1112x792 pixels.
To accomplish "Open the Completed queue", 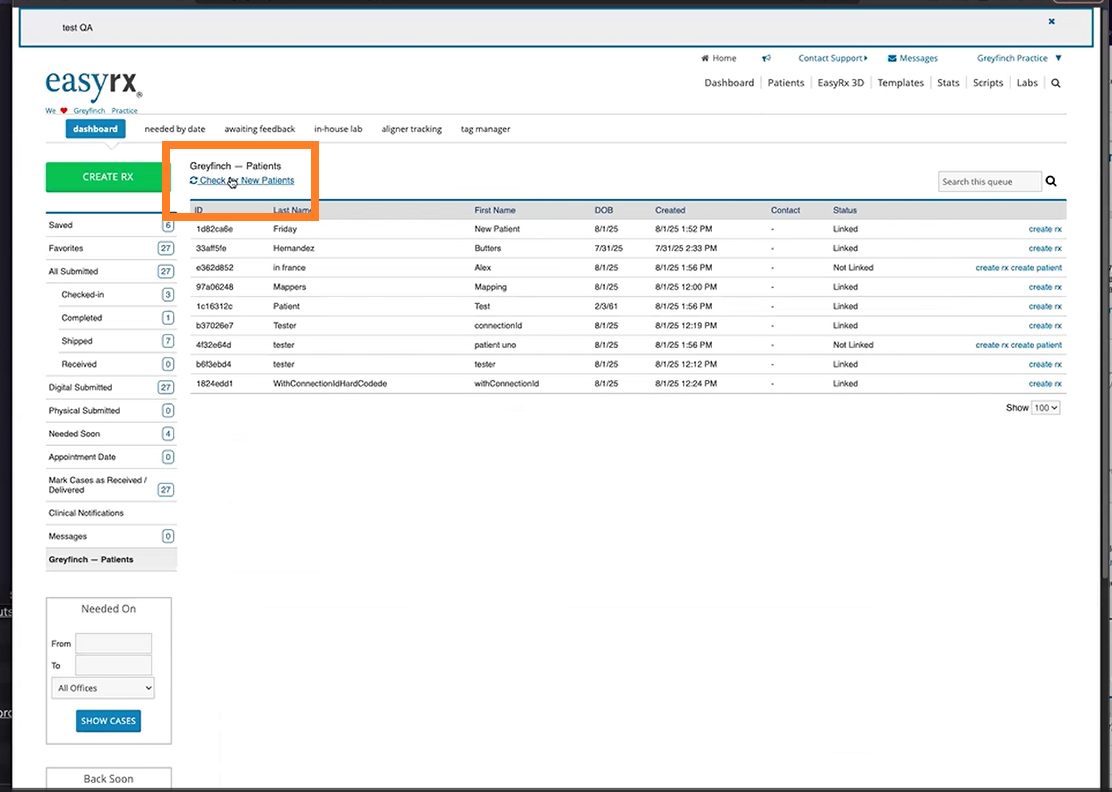I will click(117, 318).
